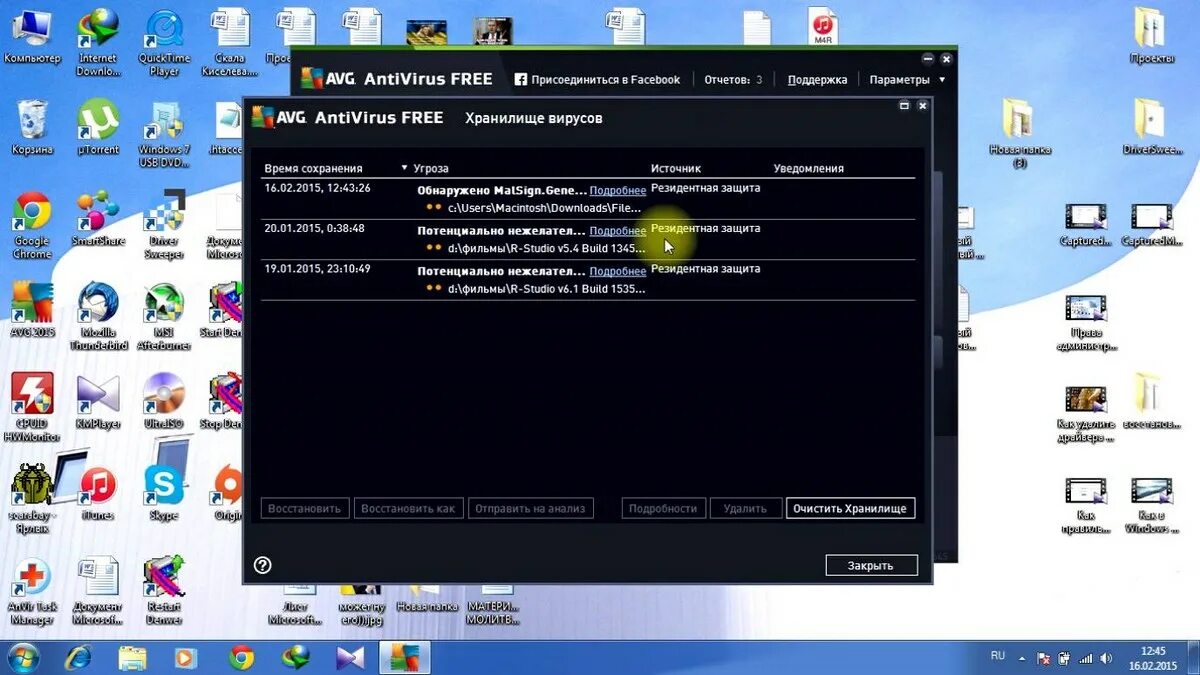The image size is (1200, 675).
Task: Open the Новая папка (3) folder
Action: click(x=1019, y=133)
